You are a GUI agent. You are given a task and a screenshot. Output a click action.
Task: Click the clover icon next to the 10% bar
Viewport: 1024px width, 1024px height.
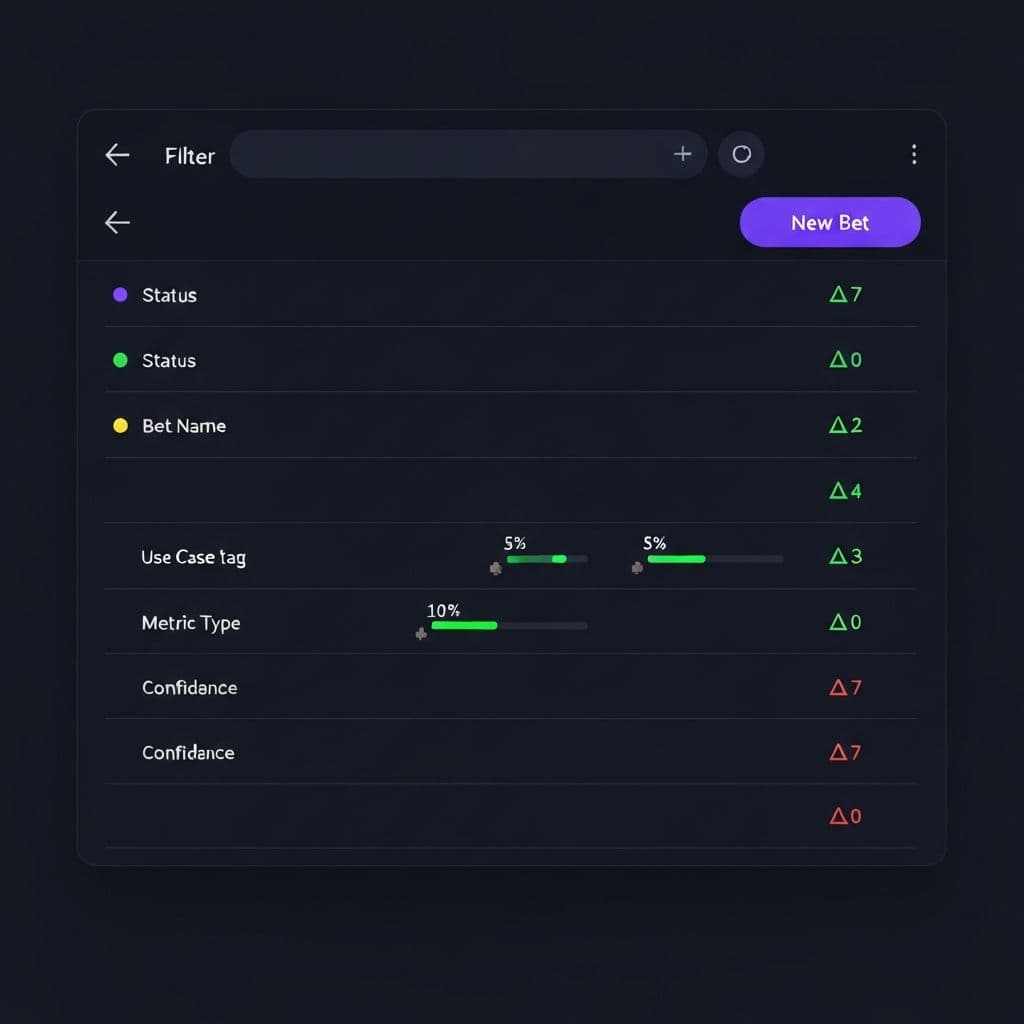click(x=421, y=633)
